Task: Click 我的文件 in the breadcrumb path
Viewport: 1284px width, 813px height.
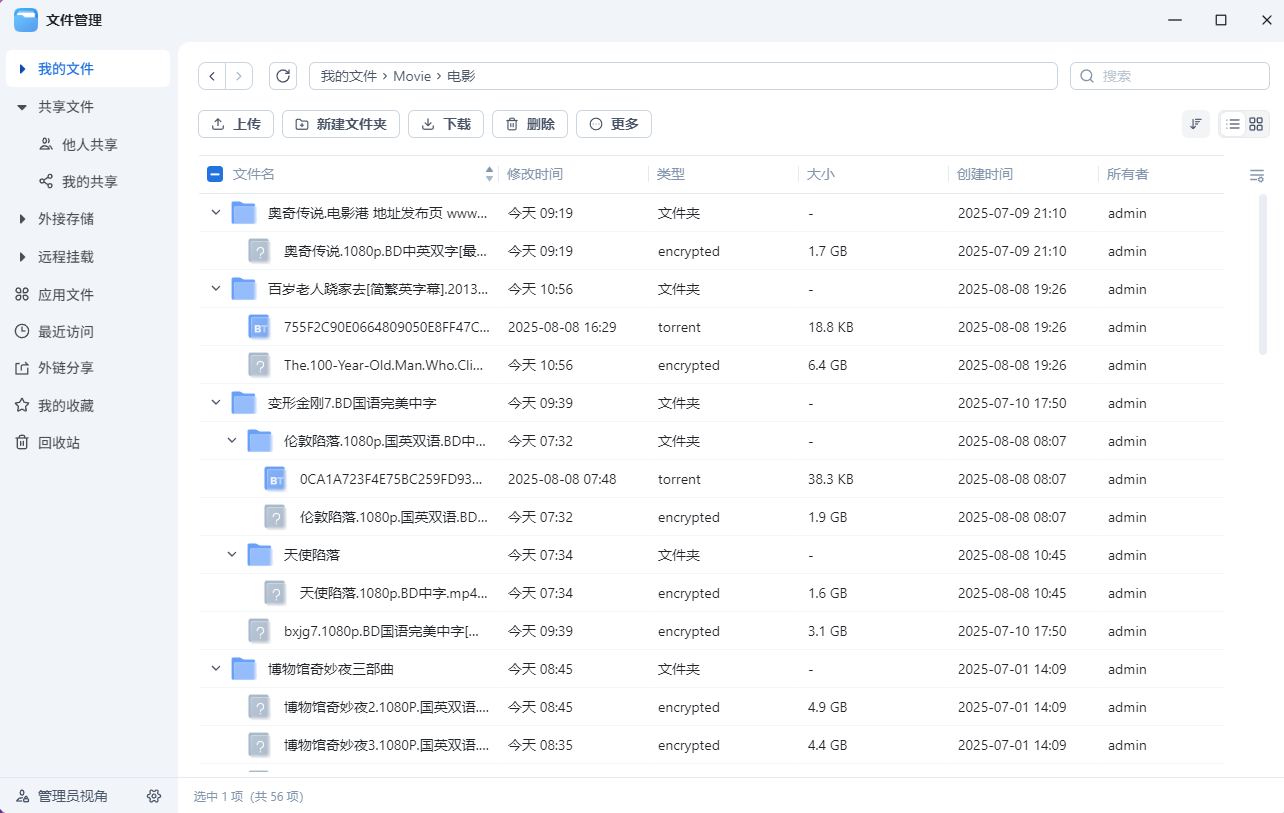Action: click(348, 76)
